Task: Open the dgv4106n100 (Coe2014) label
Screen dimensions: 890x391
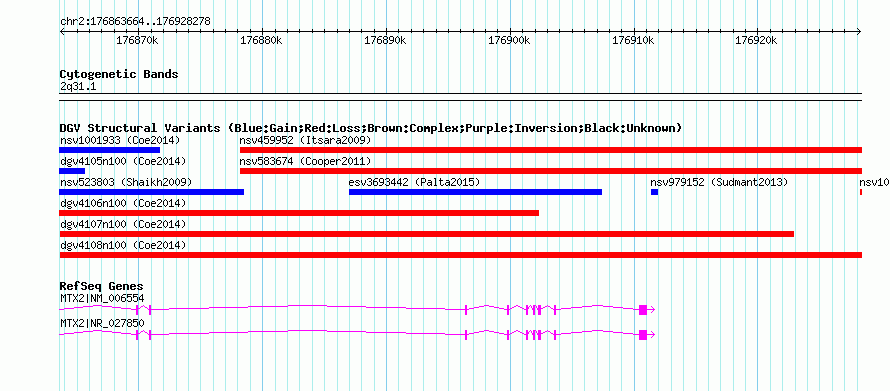Action: (x=123, y=203)
